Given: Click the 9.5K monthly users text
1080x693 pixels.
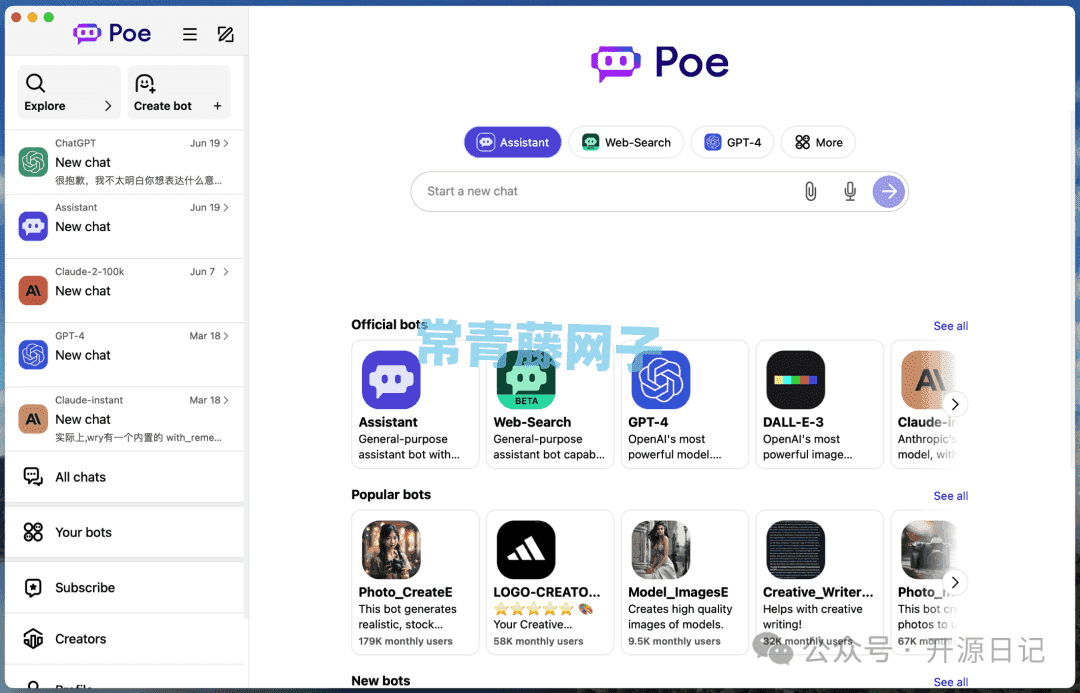Looking at the screenshot, I should (674, 641).
